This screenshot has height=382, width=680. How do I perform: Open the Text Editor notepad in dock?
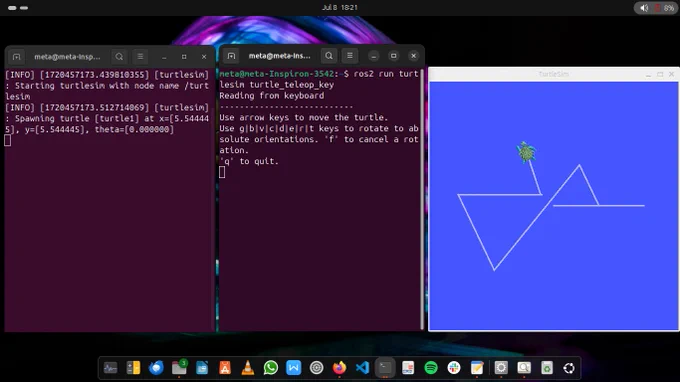click(x=477, y=368)
